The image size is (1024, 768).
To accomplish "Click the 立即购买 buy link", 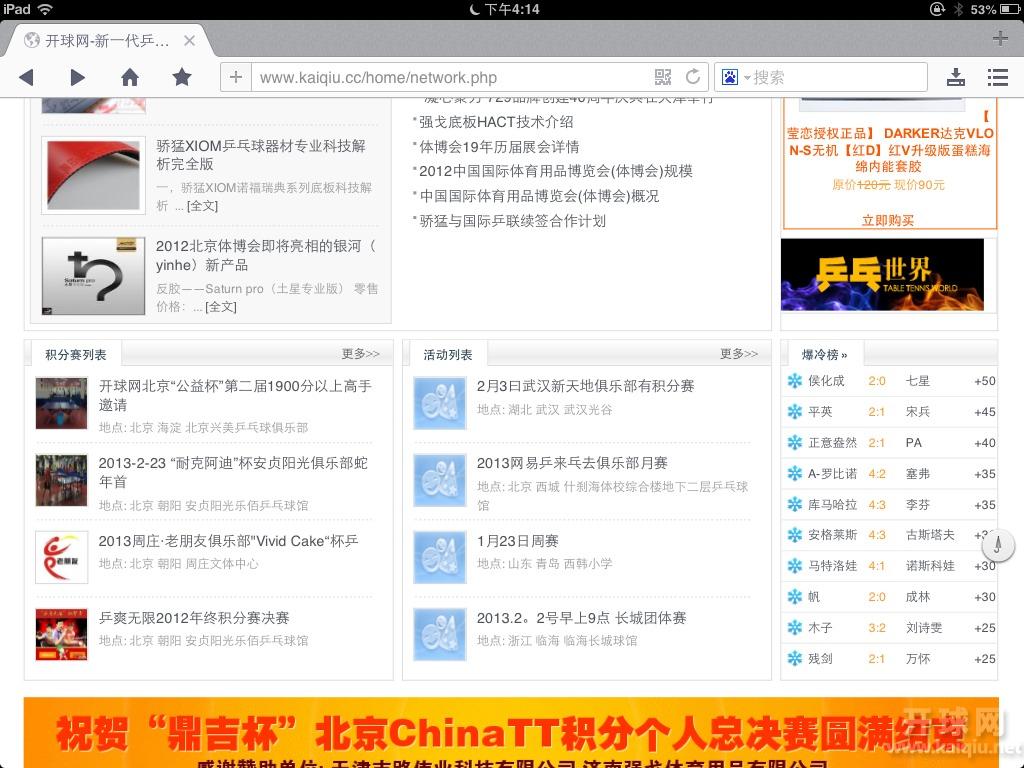I will (x=888, y=221).
